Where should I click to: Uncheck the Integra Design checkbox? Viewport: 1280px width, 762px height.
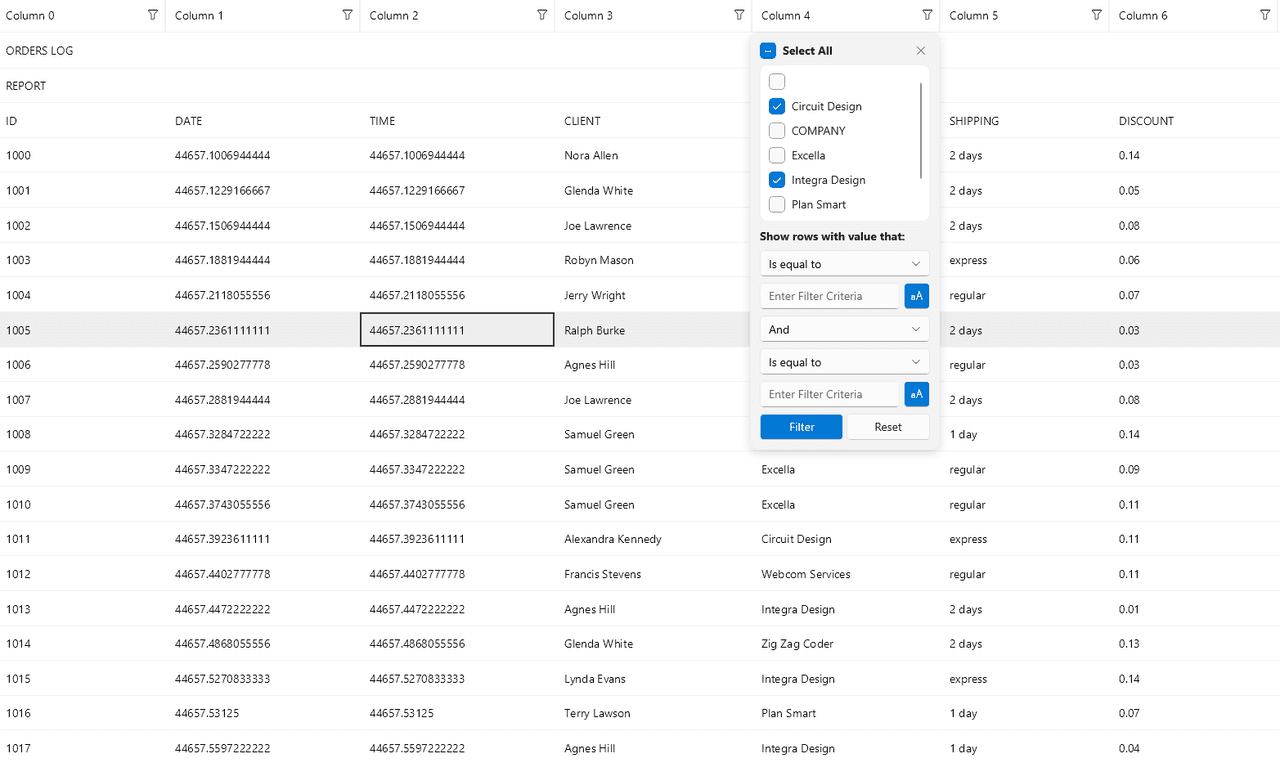tap(777, 180)
